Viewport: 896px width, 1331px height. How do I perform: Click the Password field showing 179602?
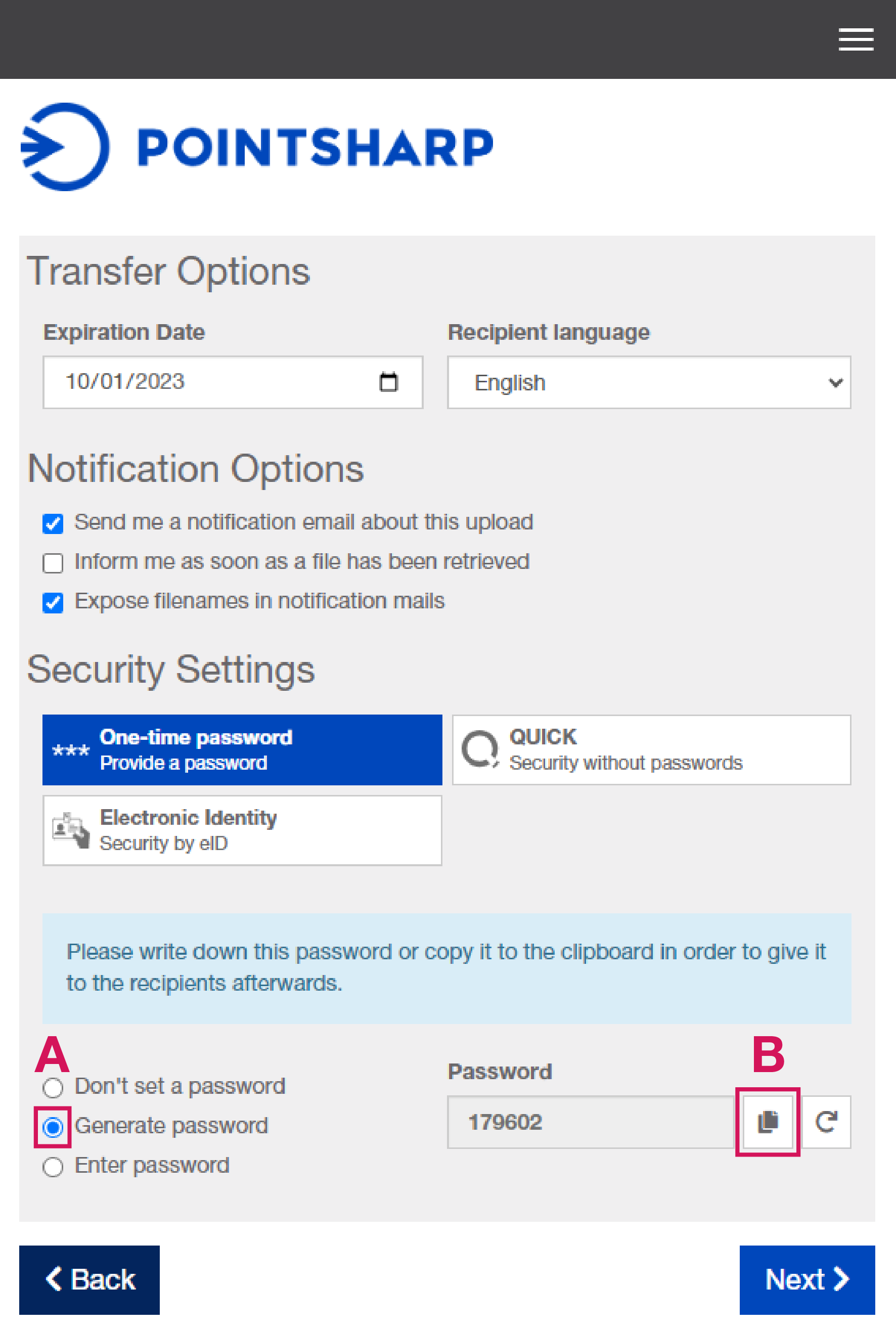(x=591, y=1121)
